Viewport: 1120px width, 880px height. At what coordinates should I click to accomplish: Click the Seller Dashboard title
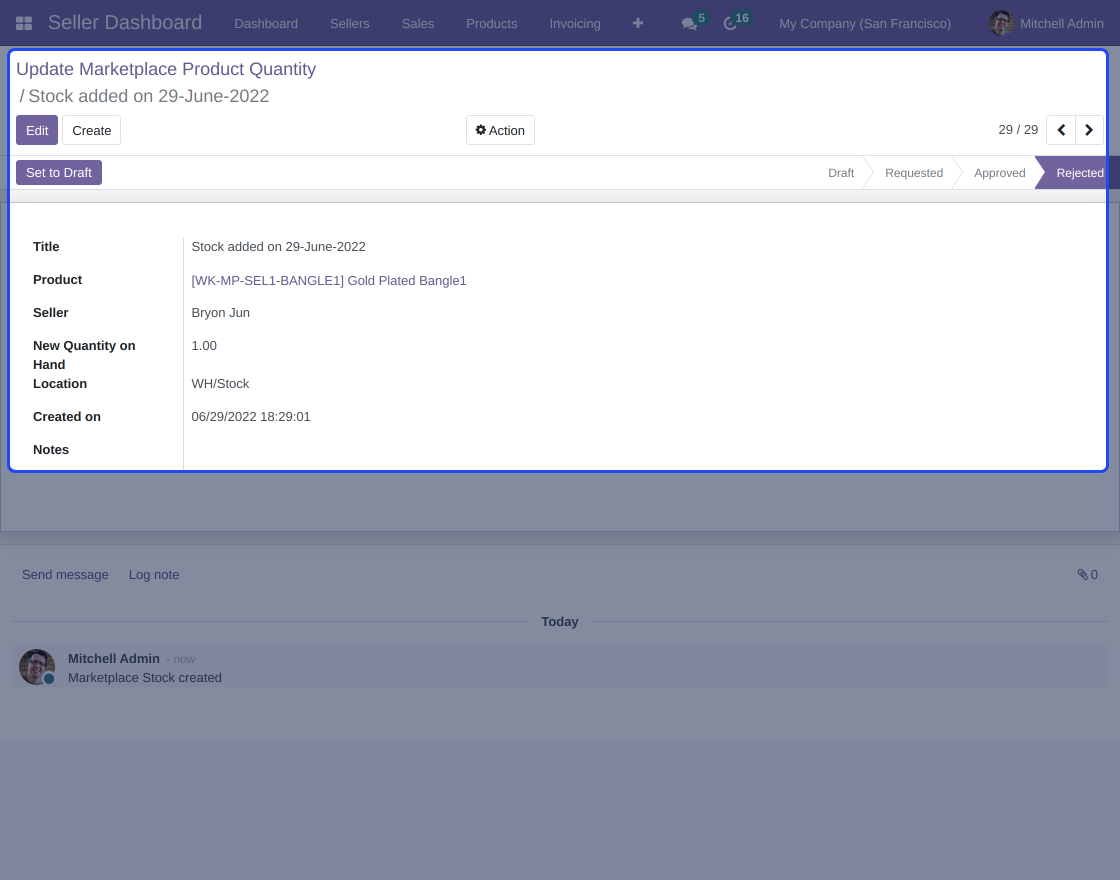click(125, 23)
